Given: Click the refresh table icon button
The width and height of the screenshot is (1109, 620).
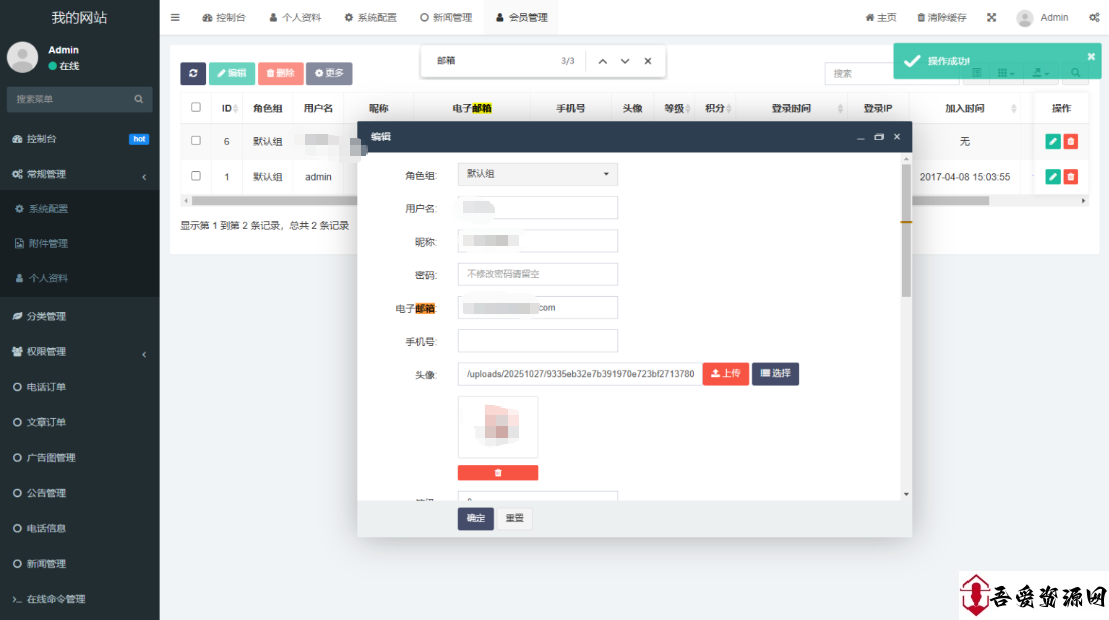Looking at the screenshot, I should tap(193, 73).
